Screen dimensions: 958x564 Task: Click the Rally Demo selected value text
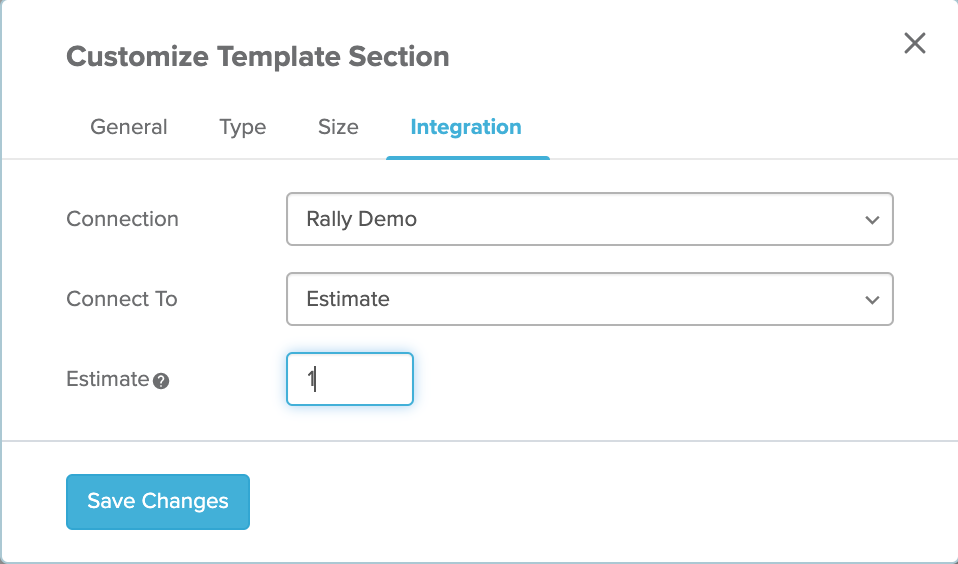tap(362, 219)
